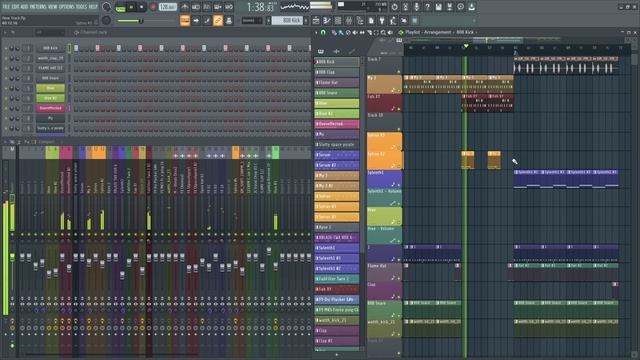This screenshot has width=640, height=360.
Task: Open the snap 'Line' dropdown in the toolbar
Action: pyautogui.click(x=252, y=20)
